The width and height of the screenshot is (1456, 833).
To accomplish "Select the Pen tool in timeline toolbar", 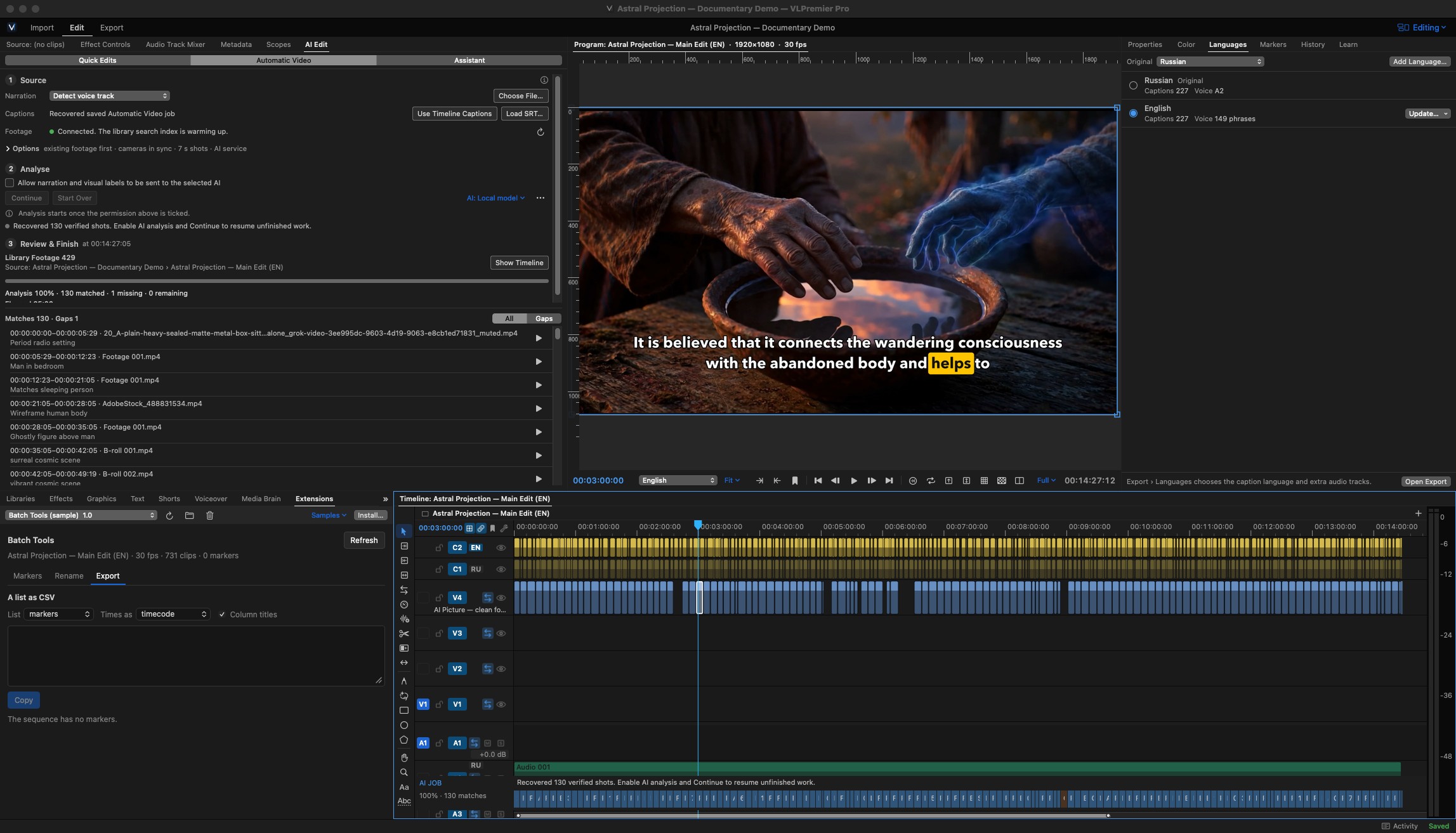I will coord(403,681).
